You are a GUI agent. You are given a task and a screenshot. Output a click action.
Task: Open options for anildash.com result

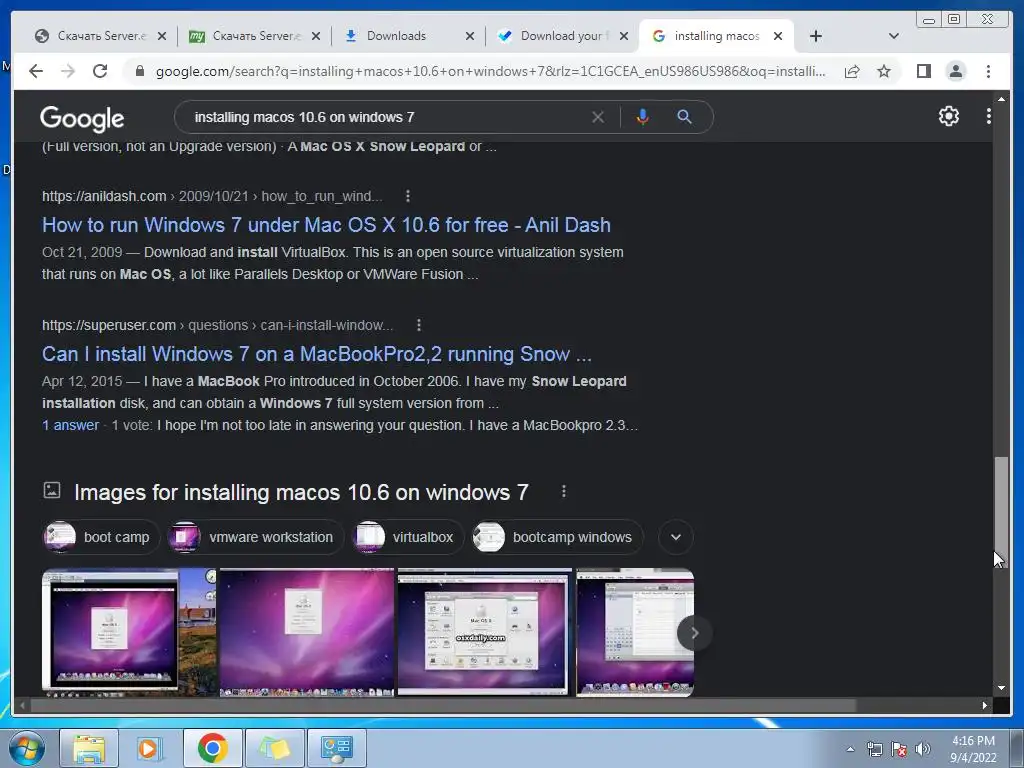(408, 196)
